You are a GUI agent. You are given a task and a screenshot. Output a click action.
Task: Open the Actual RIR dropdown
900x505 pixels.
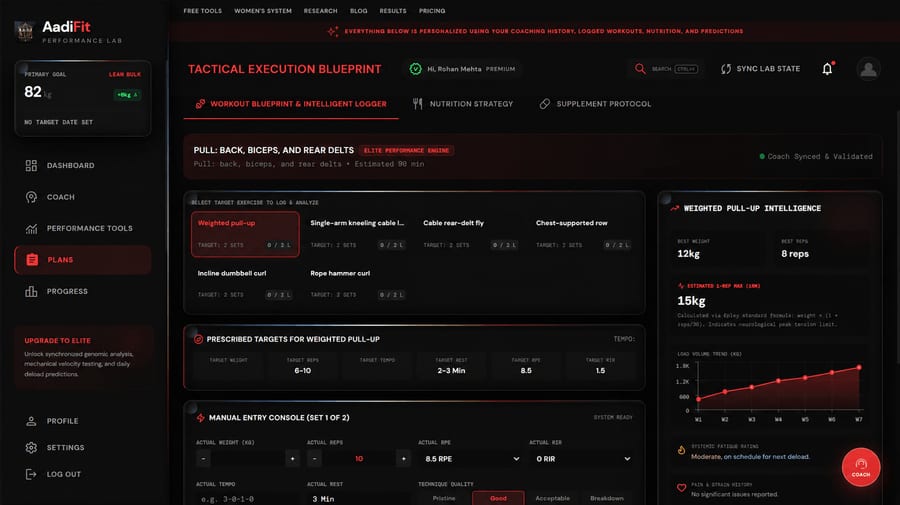click(x=581, y=459)
